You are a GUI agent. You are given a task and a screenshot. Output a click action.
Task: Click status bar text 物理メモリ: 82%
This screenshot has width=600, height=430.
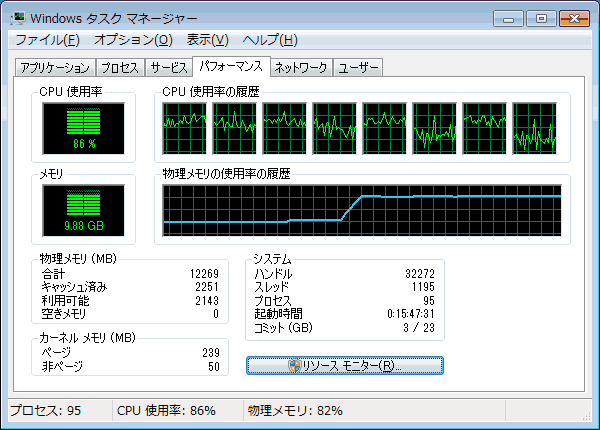(x=295, y=410)
